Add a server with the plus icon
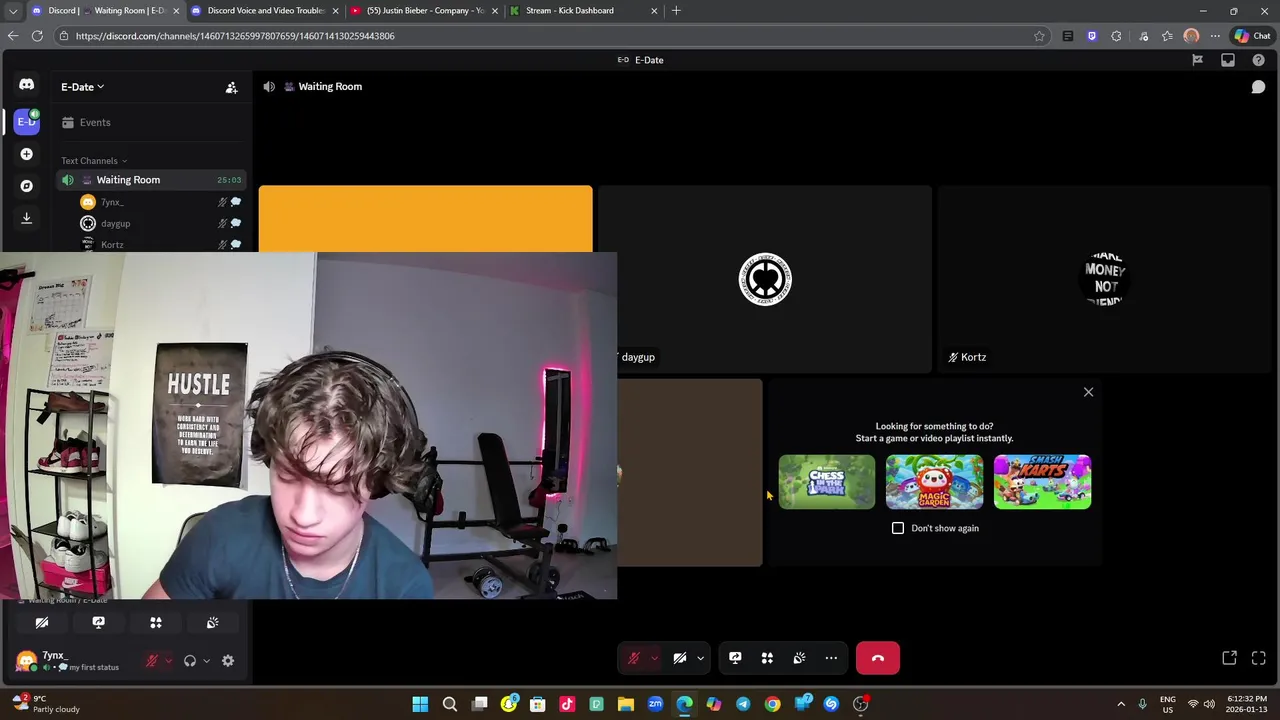The image size is (1280, 720). pyautogui.click(x=26, y=154)
